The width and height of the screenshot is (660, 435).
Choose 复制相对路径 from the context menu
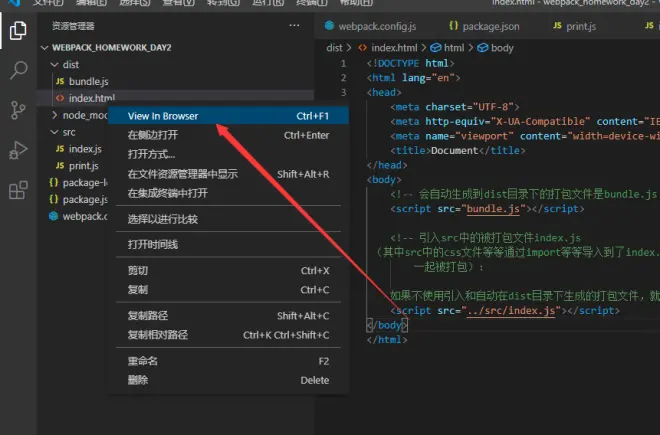click(x=228, y=335)
